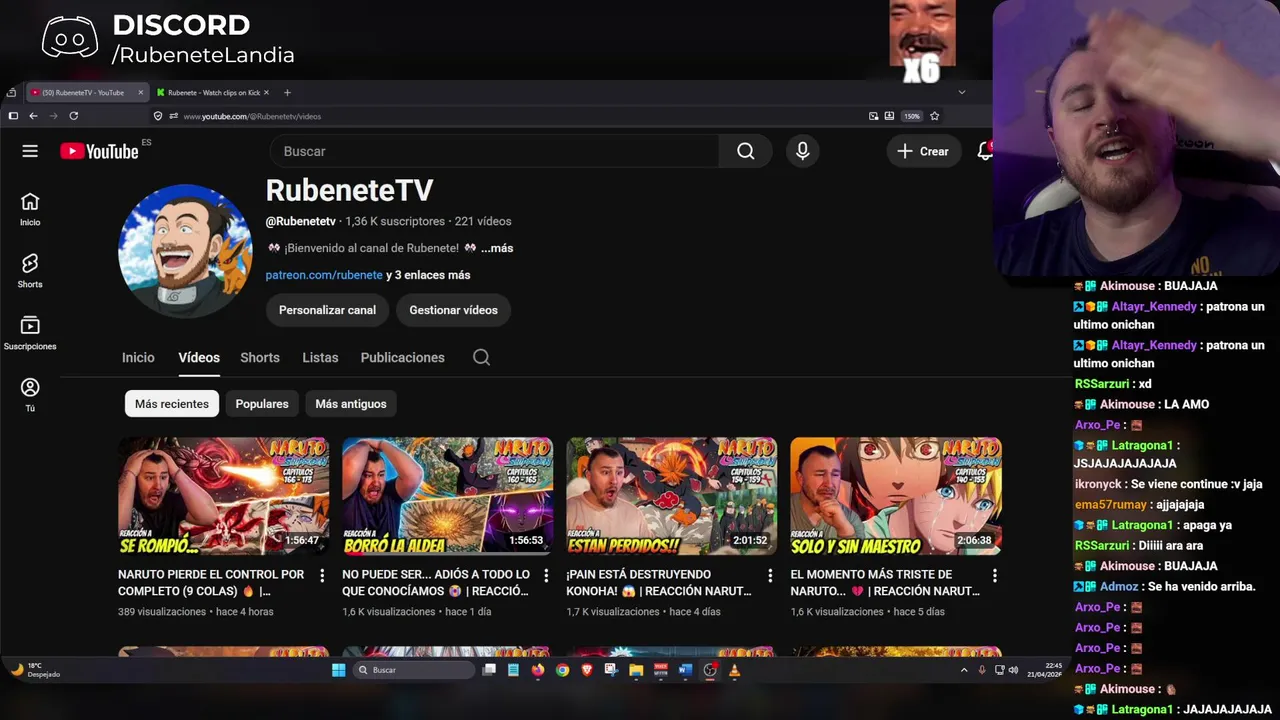Click the Crear button

click(x=923, y=151)
